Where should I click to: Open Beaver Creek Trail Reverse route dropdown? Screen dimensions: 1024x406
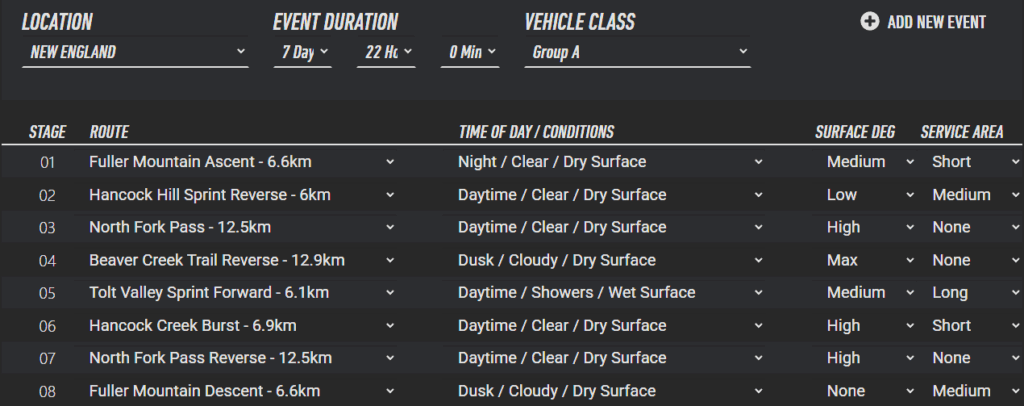click(x=389, y=260)
